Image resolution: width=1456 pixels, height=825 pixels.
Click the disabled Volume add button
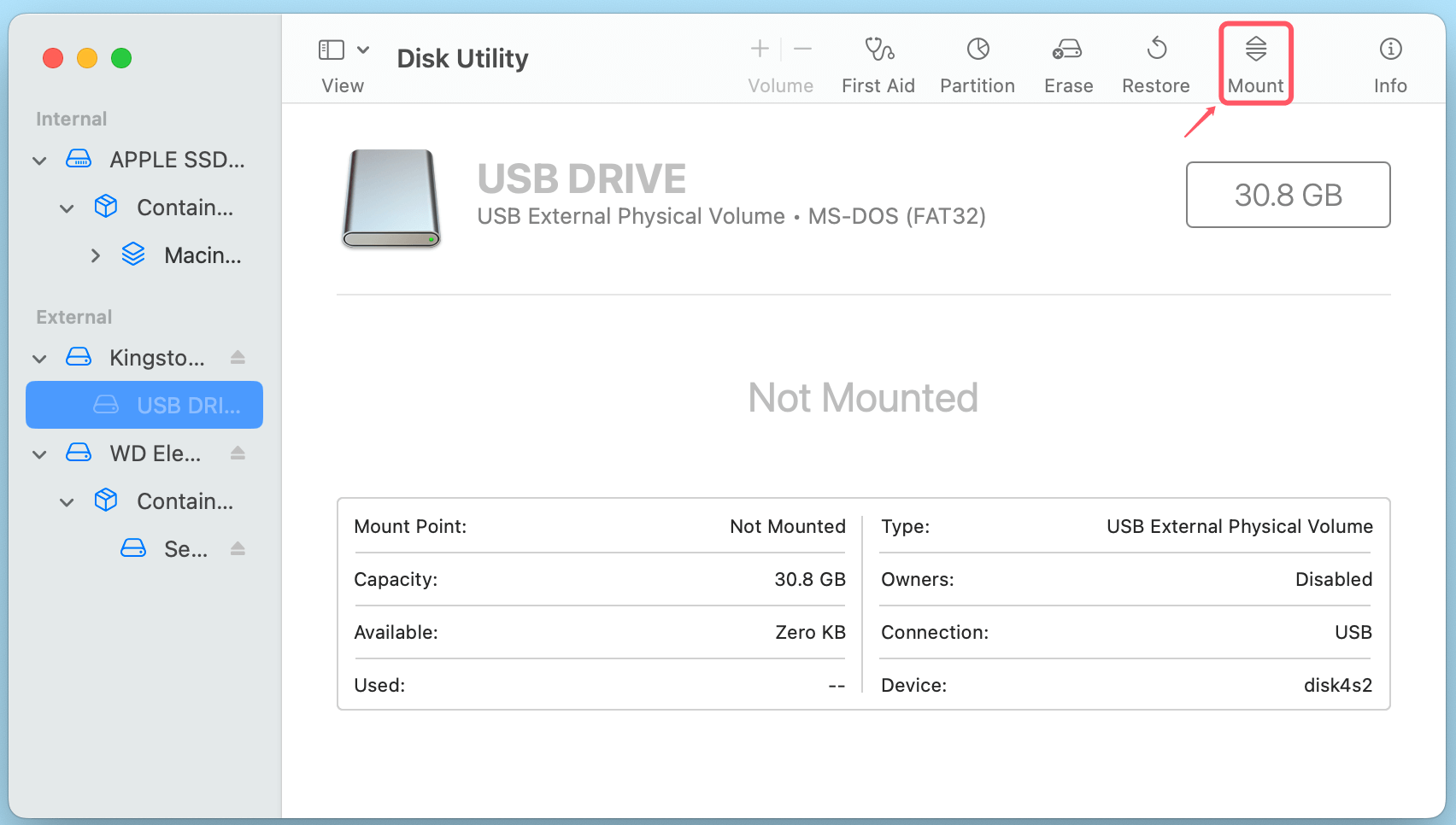coord(758,49)
